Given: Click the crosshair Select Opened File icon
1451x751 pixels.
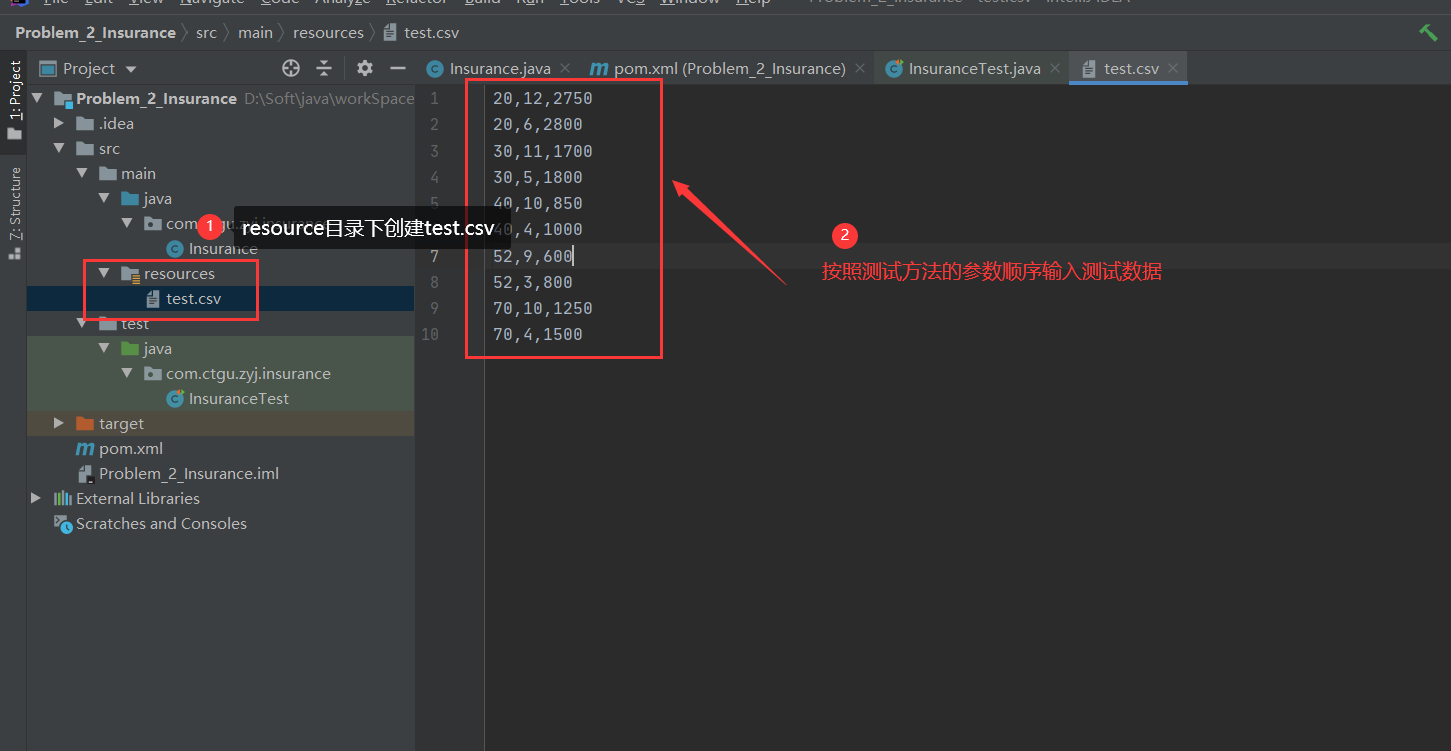Looking at the screenshot, I should [290, 68].
